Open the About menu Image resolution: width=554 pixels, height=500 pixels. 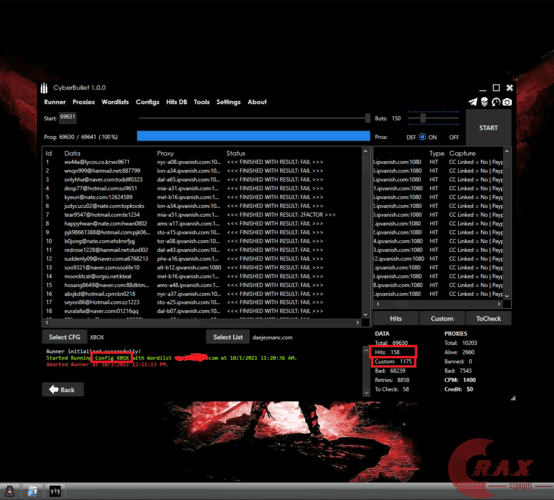(x=257, y=102)
